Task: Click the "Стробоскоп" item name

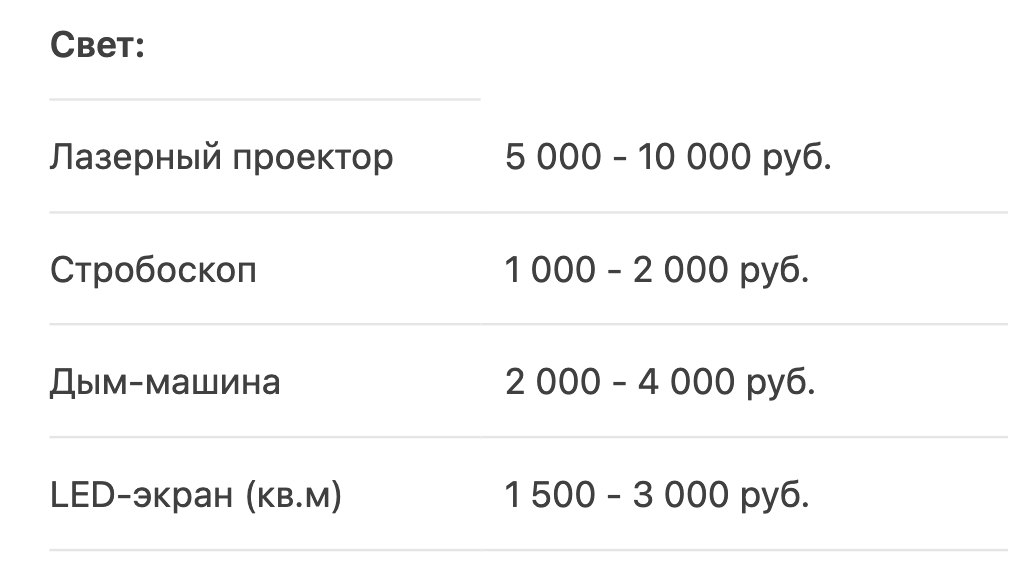Action: pos(153,270)
